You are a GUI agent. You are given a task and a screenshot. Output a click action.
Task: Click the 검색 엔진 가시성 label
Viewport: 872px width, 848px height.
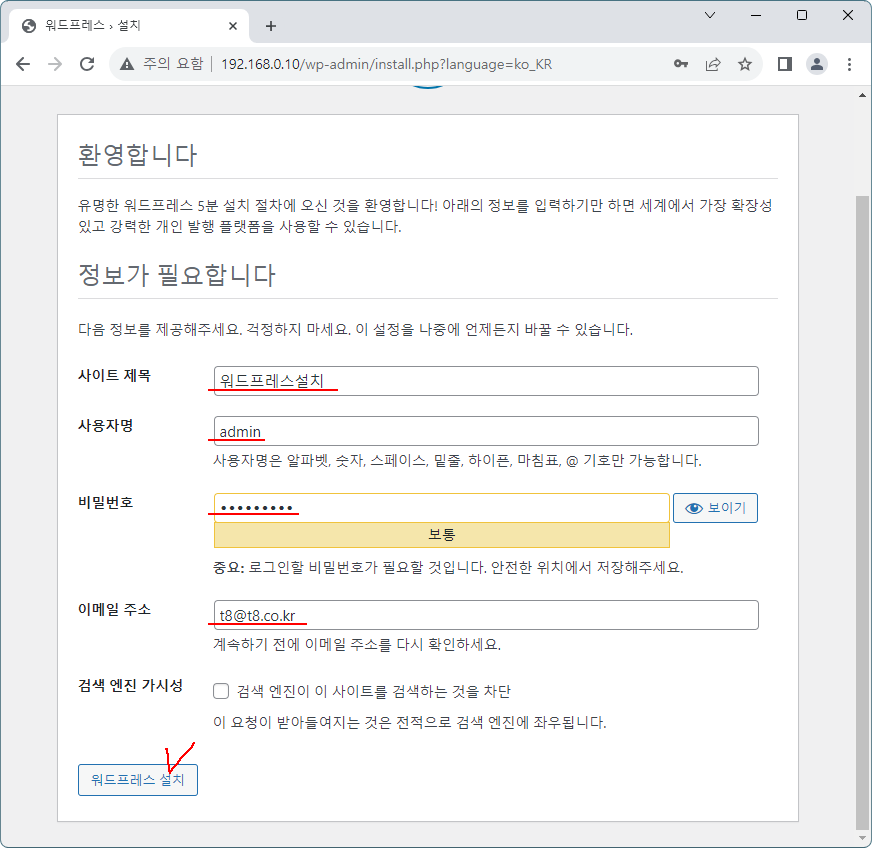131,685
